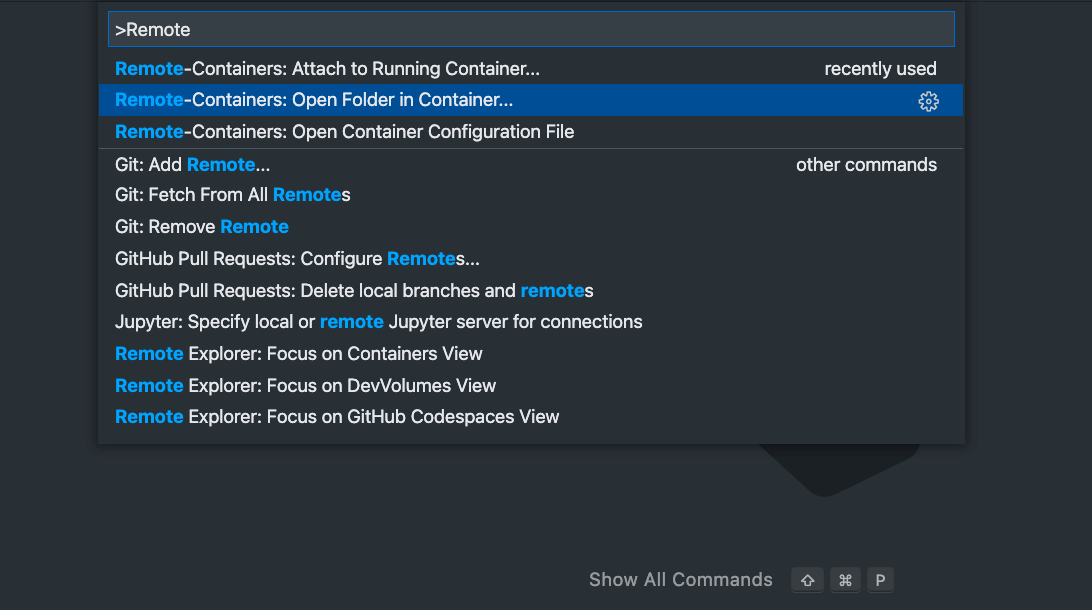Select Remote-Containers: Attach to Running Container
This screenshot has width=1092, height=610.
pos(531,68)
